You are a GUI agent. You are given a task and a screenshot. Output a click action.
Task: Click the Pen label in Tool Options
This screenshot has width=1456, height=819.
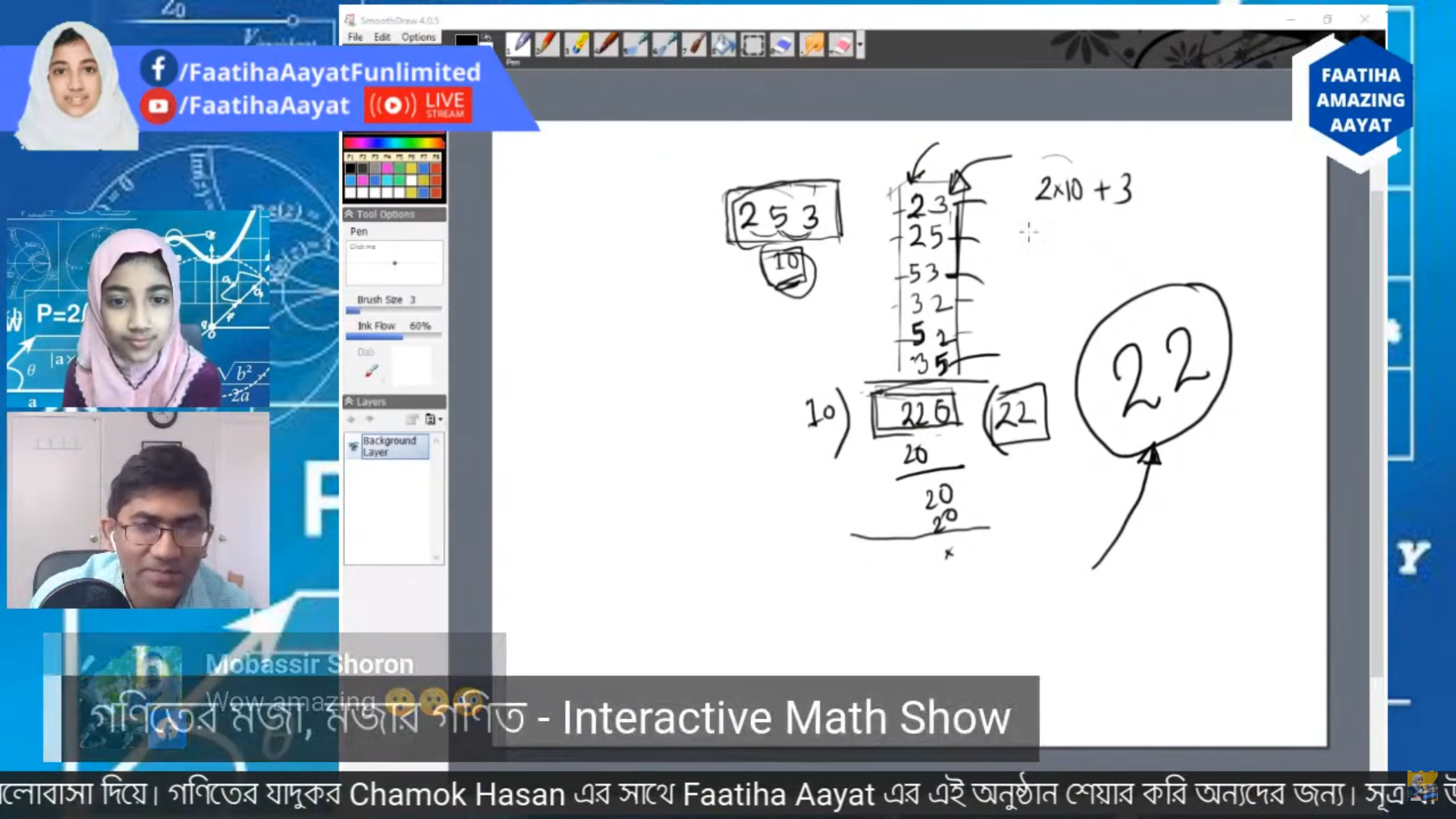click(359, 231)
